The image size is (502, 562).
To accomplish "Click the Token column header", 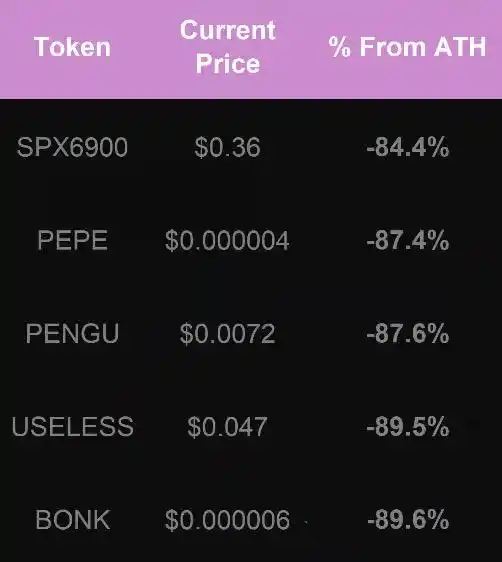I will (x=72, y=47).
